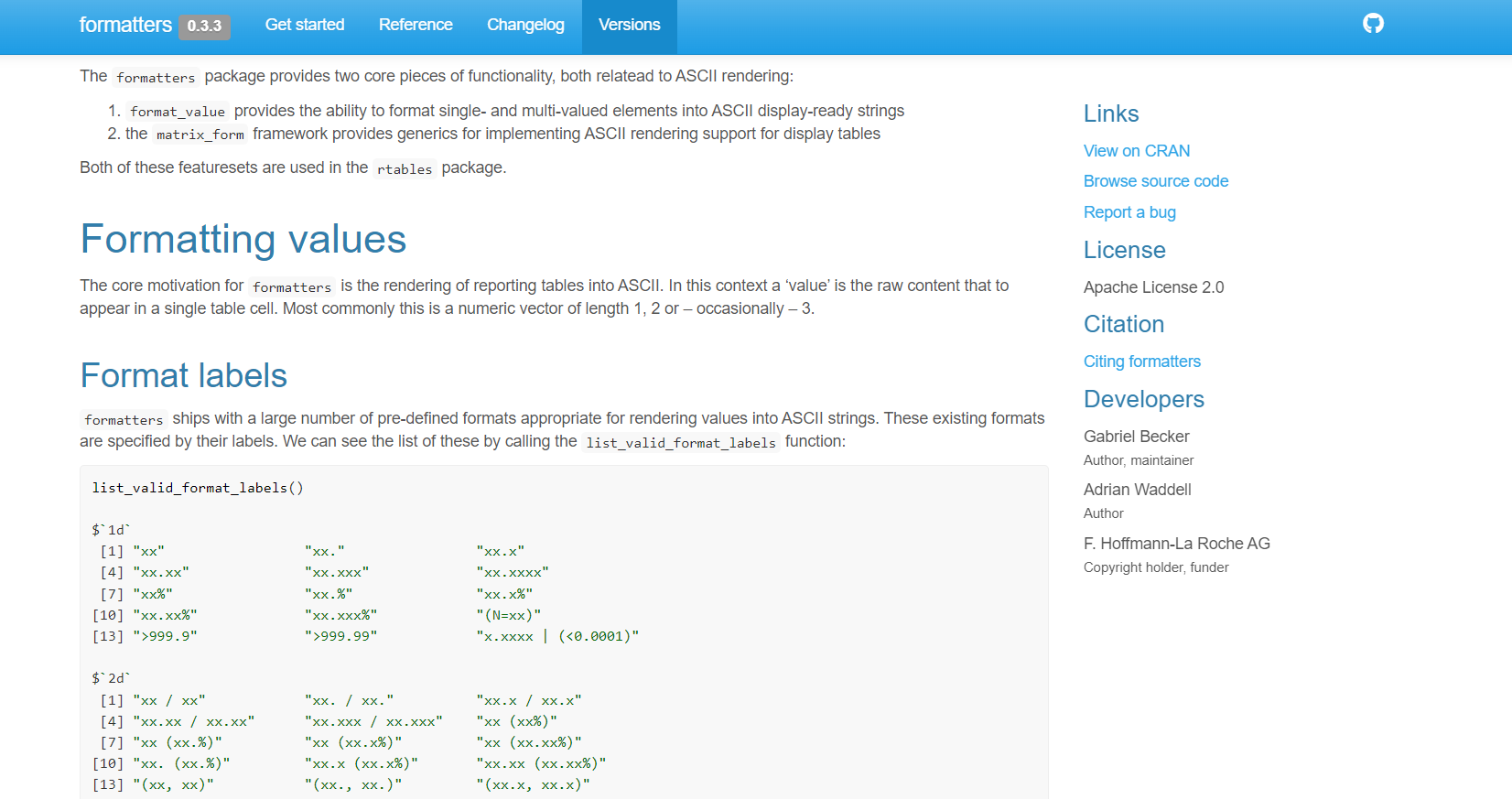Screen dimensions: 1512x799
Task: Click the Adrian Waddell developer name
Action: coord(1138,490)
